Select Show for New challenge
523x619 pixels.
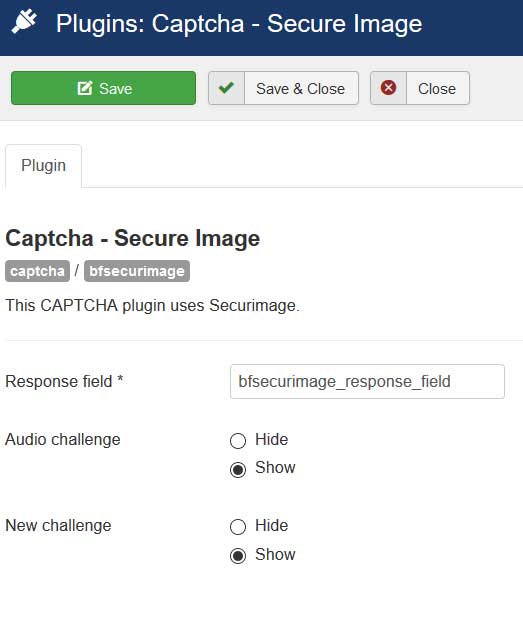(238, 555)
